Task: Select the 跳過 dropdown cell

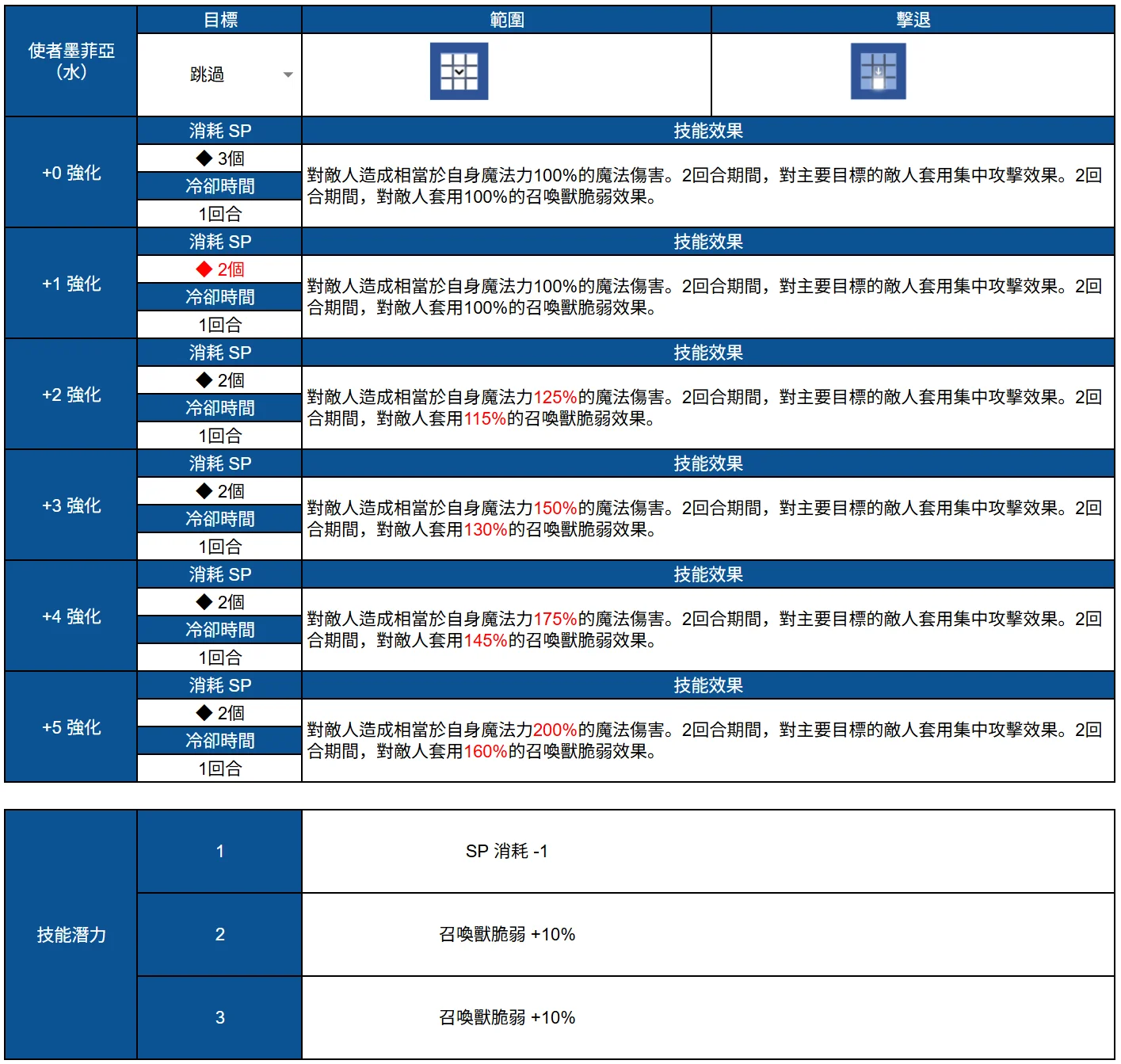Action: tap(219, 74)
